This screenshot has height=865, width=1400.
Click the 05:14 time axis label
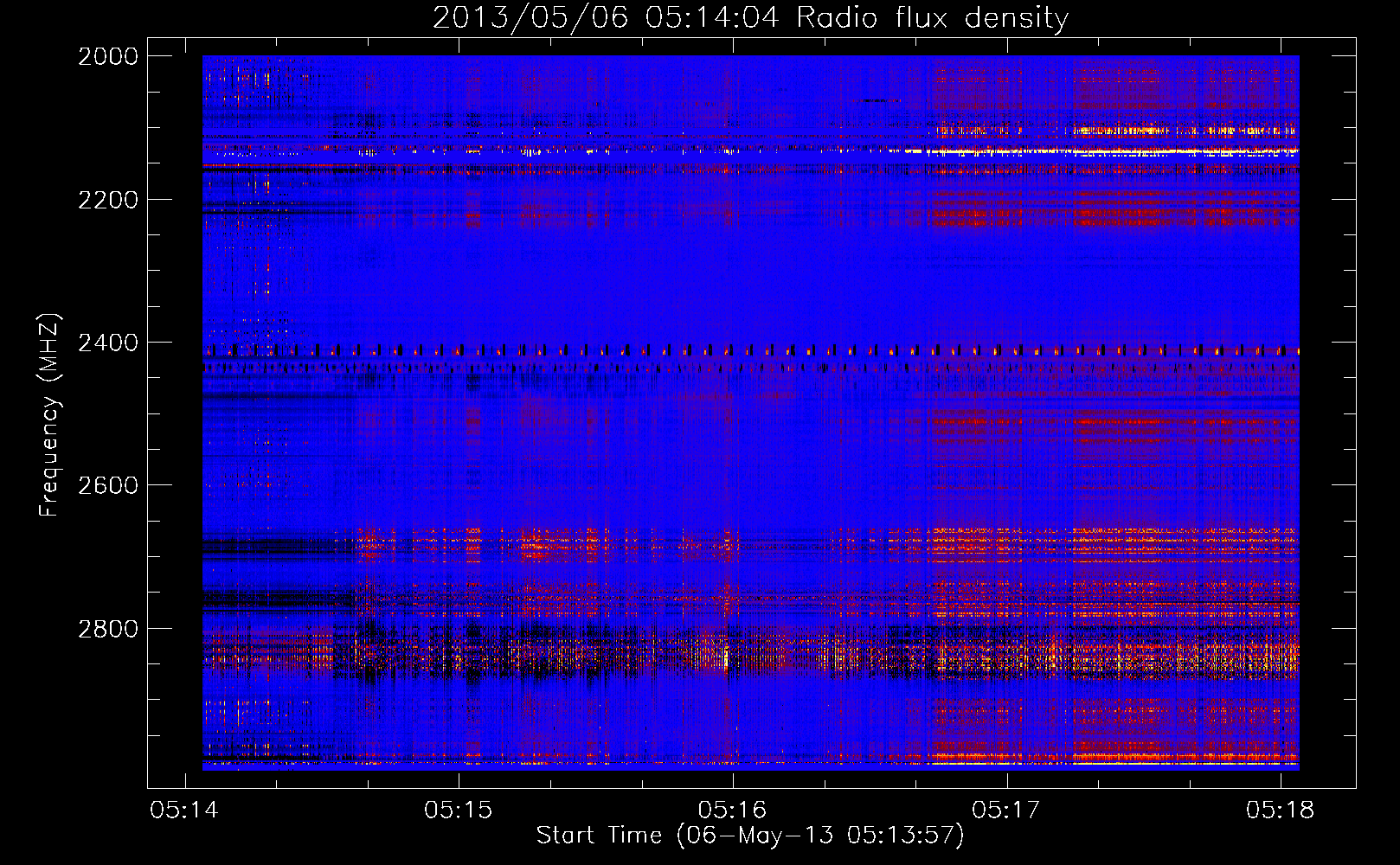click(184, 810)
